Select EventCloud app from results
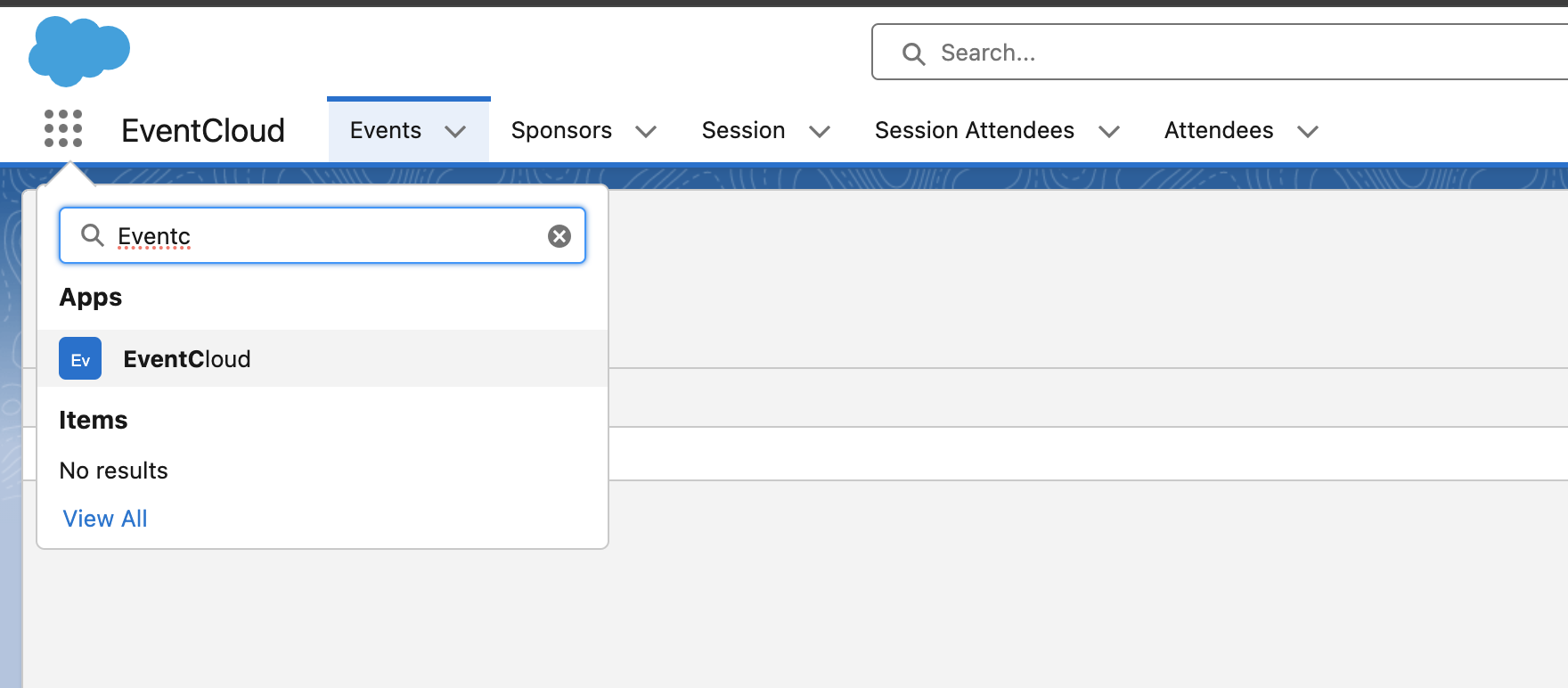 (187, 359)
